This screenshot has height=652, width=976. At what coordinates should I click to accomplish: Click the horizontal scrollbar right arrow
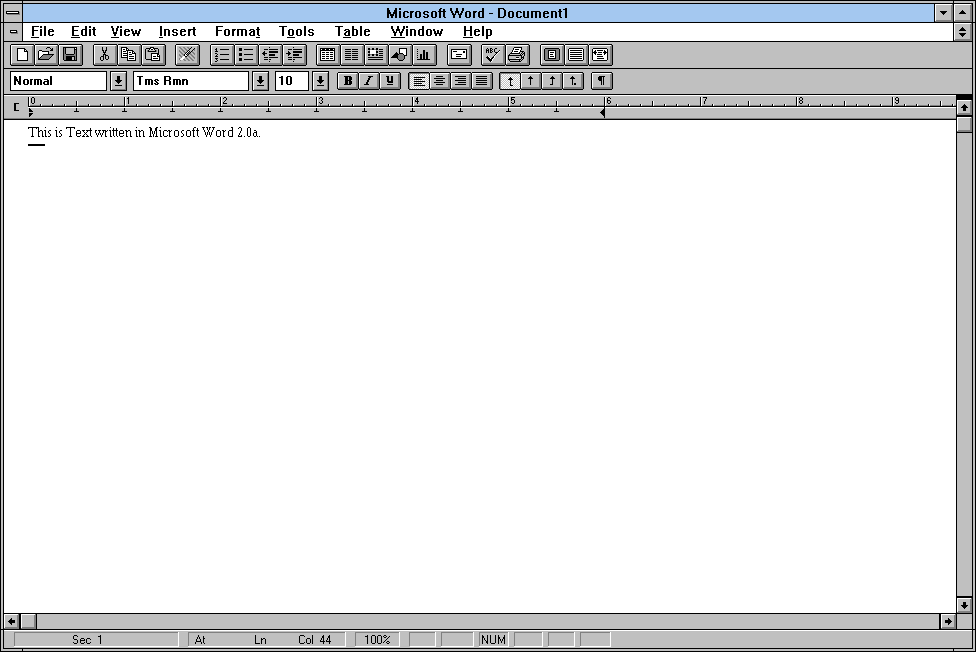point(947,621)
